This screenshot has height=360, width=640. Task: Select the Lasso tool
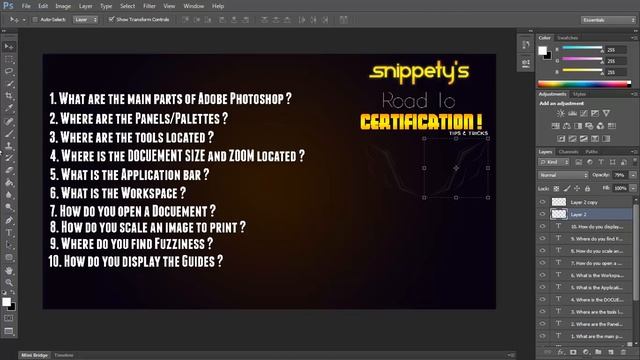point(9,71)
